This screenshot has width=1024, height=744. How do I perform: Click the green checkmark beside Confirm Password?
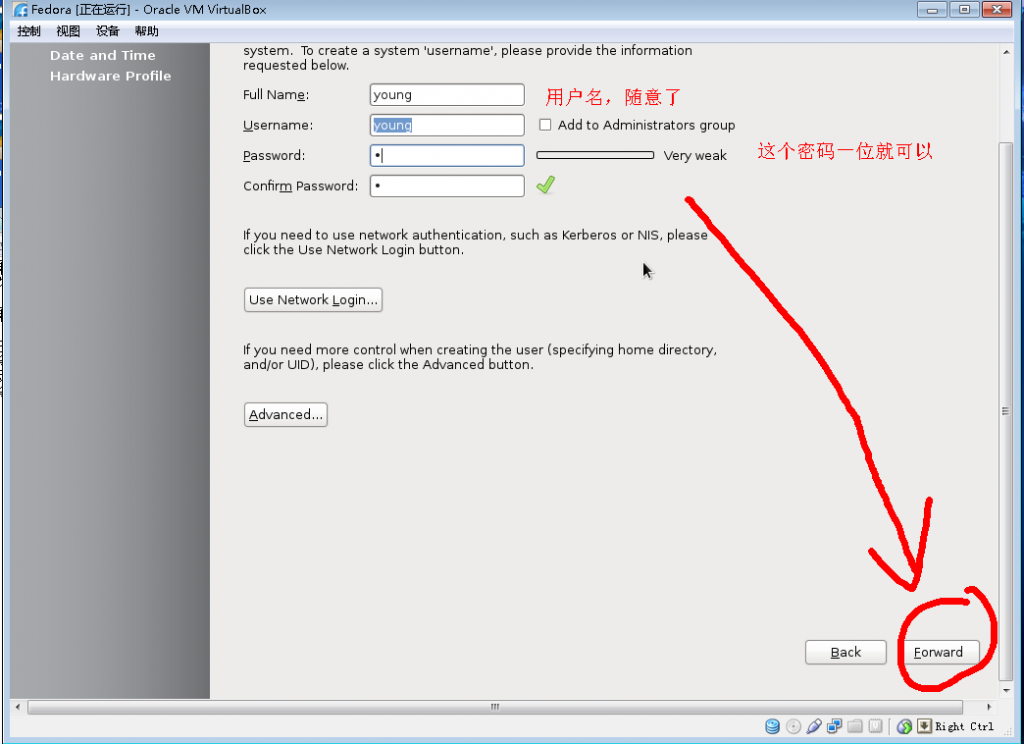[x=544, y=185]
